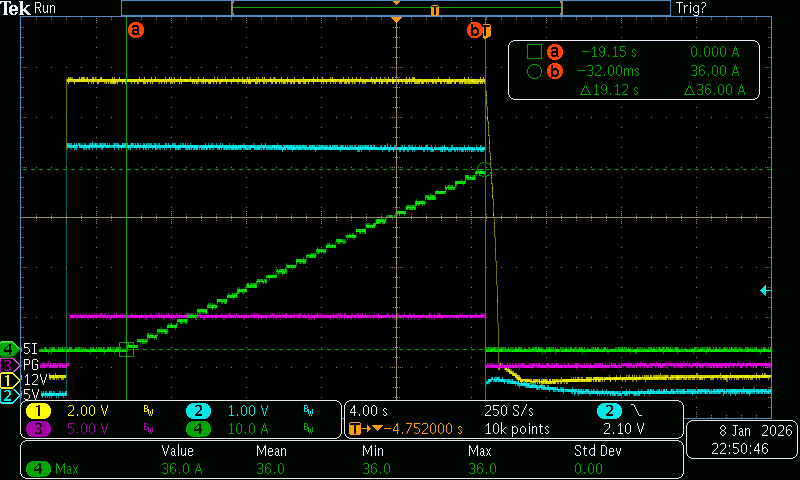Click the cyan trigger level arrow on right edge
Image resolution: width=800 pixels, height=480 pixels.
(766, 290)
